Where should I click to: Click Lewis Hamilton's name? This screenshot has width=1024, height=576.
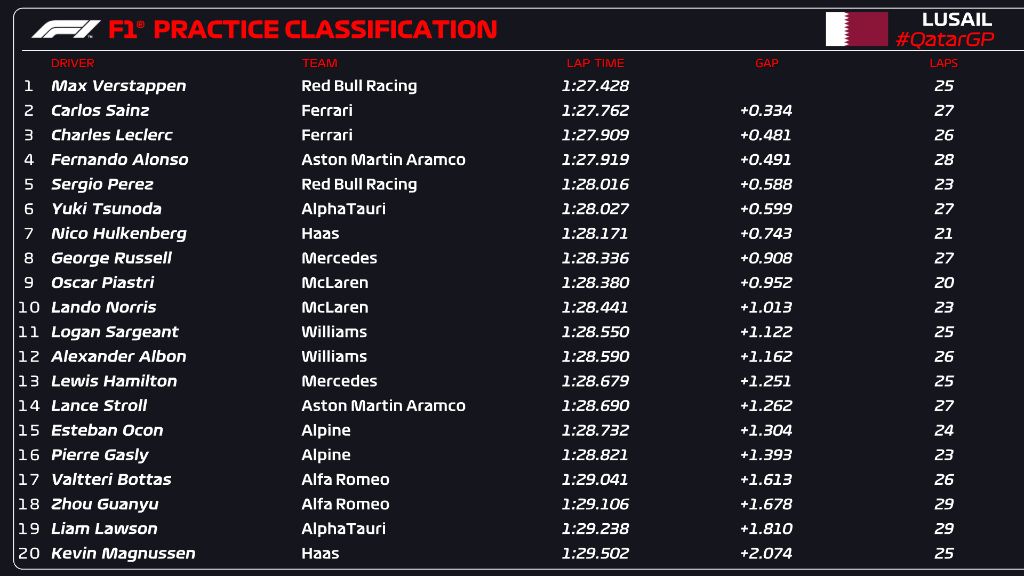pos(114,381)
